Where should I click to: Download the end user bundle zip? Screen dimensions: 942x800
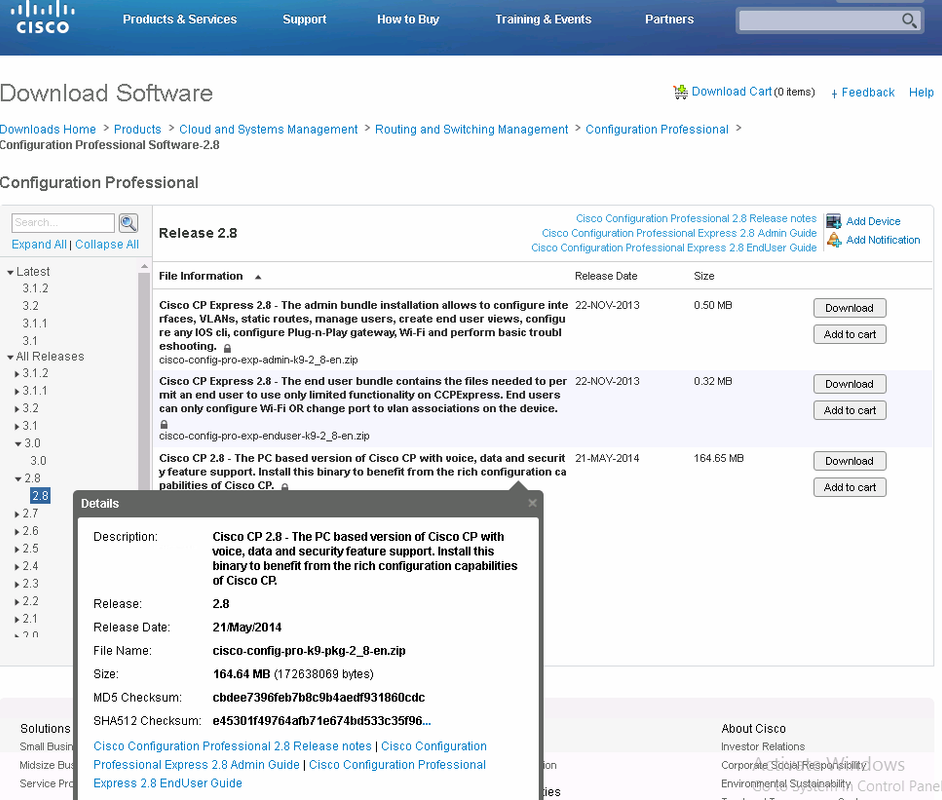click(x=849, y=384)
